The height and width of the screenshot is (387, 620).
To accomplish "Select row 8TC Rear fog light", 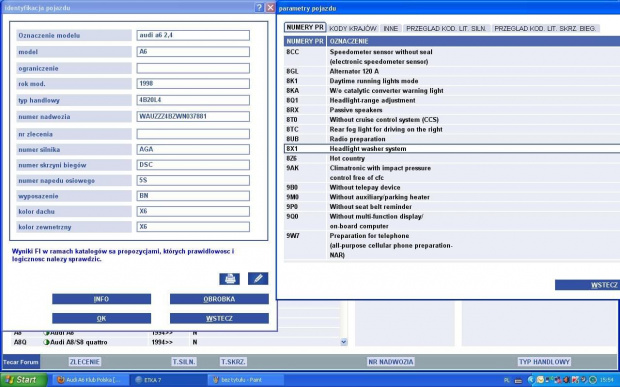I will click(452, 129).
